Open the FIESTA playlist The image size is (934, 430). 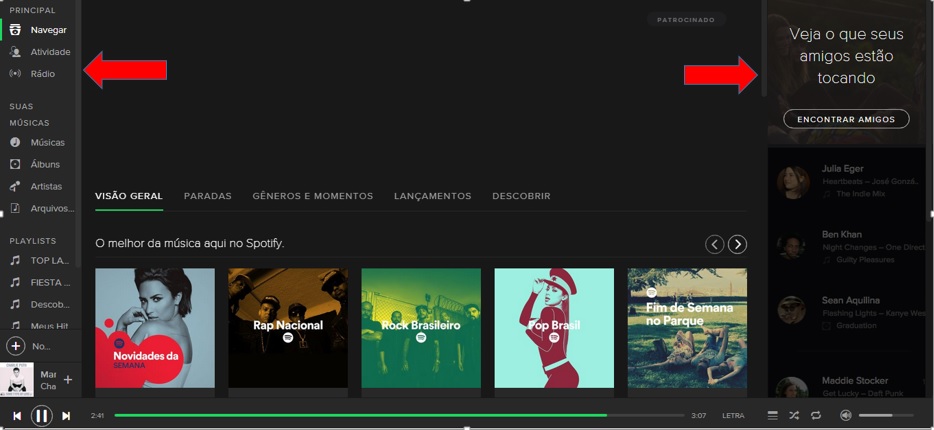tap(40, 282)
